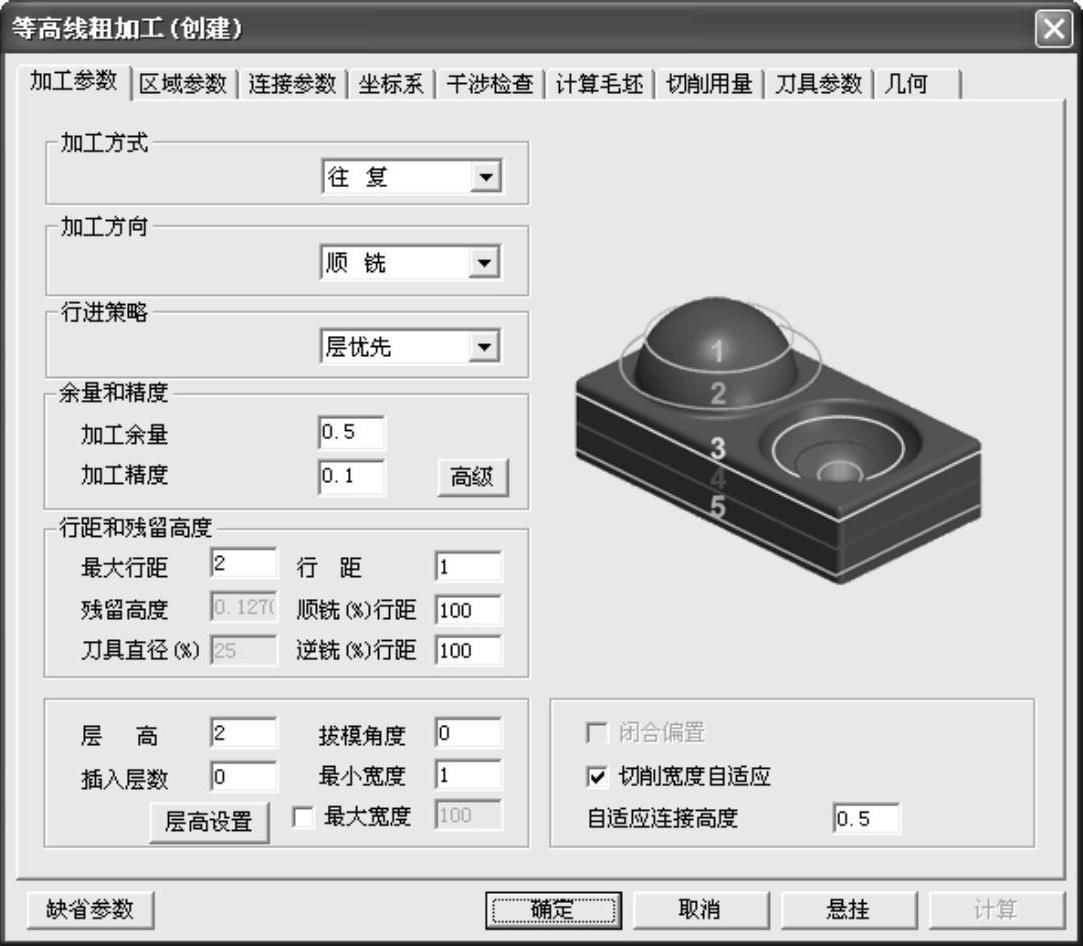Enable the 最大宽度 checkbox
Viewport: 1083px width, 946px height.
pyautogui.click(x=302, y=818)
